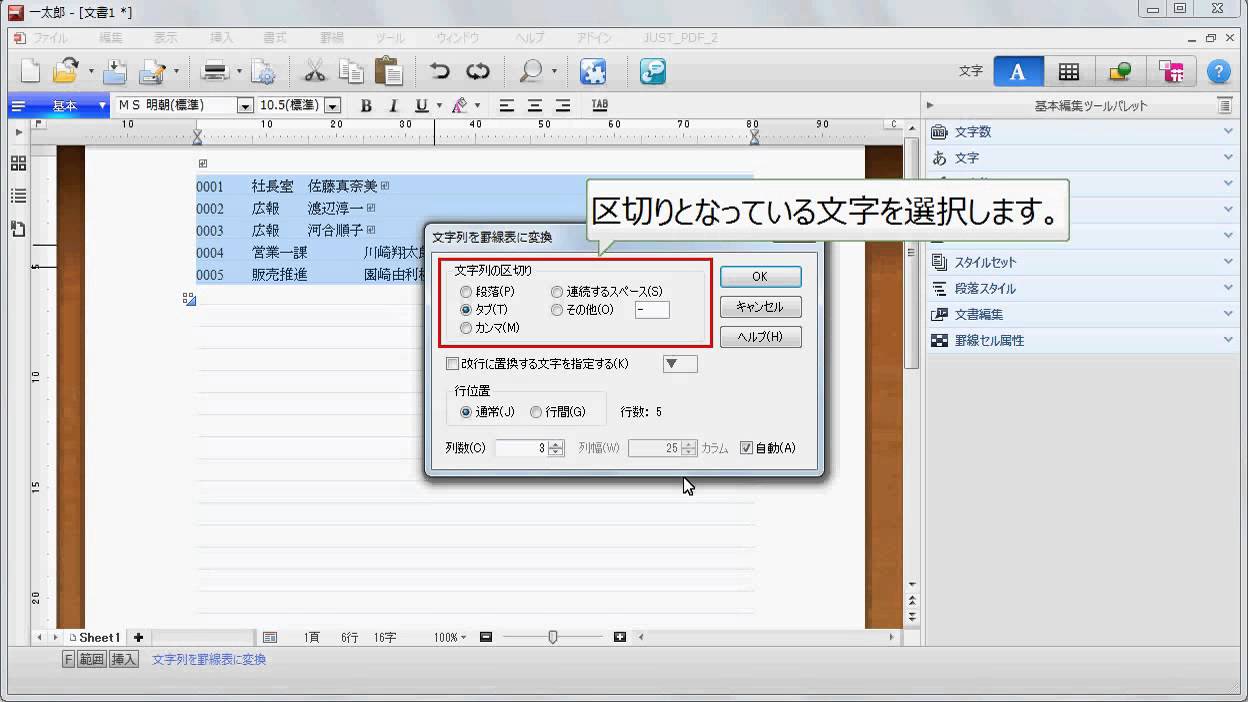Switch to character mode A icon
Image resolution: width=1248 pixels, height=702 pixels.
1018,71
